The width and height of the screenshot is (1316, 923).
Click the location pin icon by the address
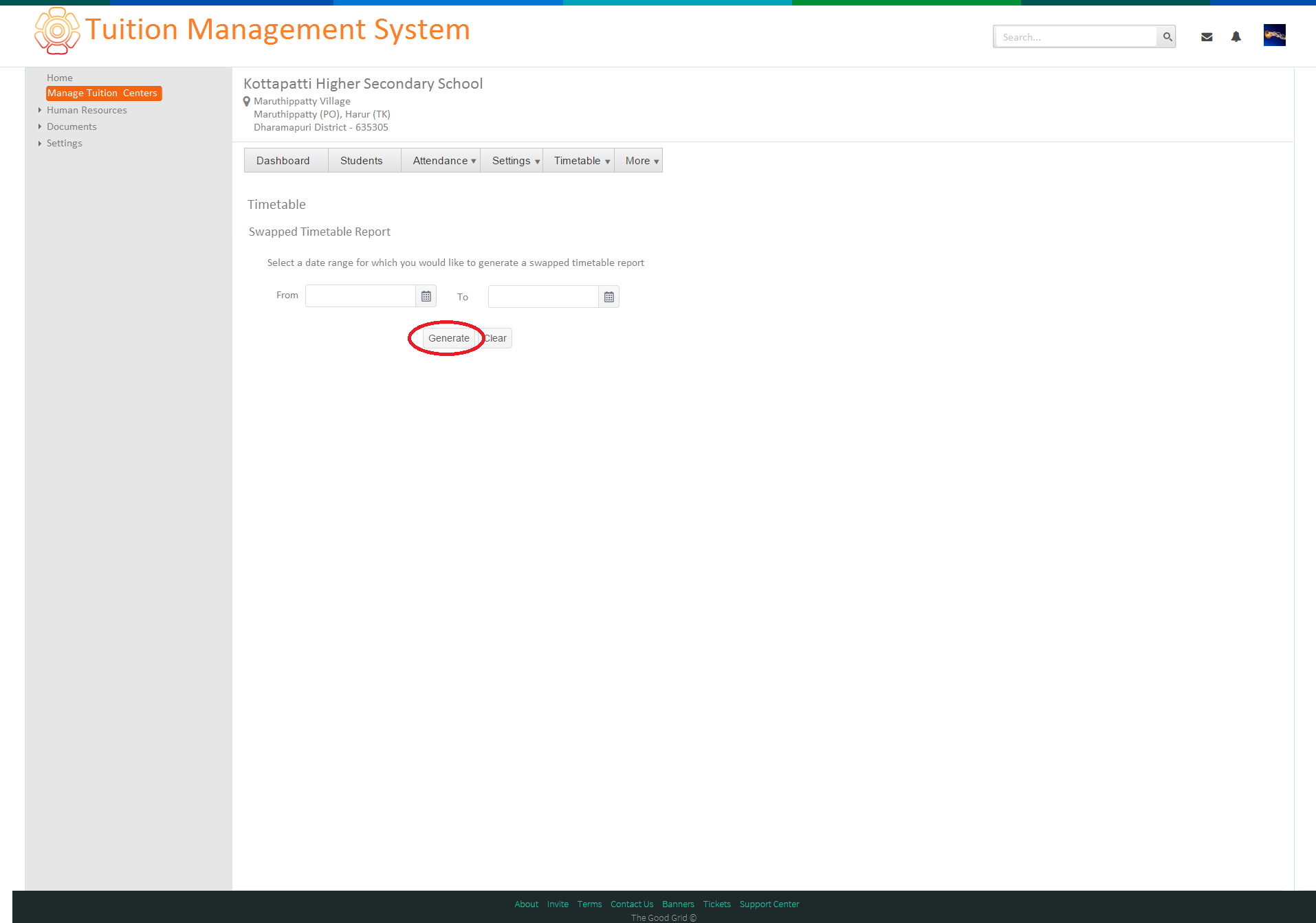click(247, 102)
